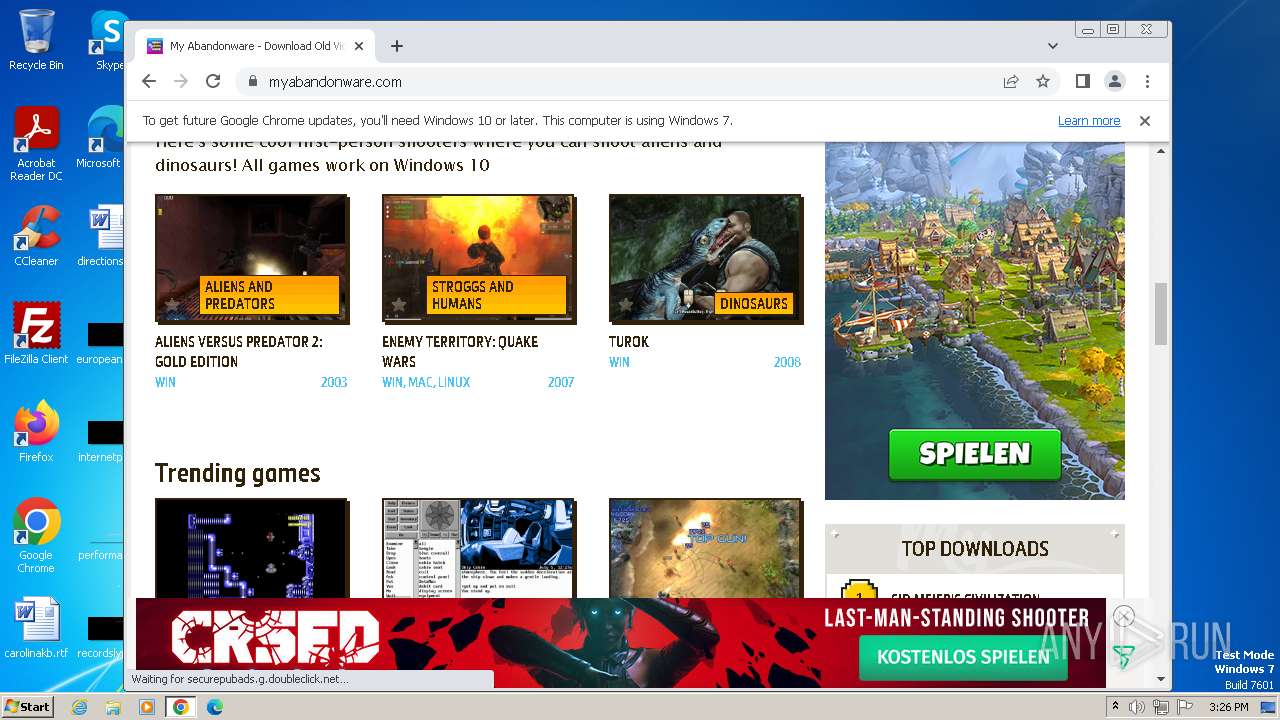Open Chrome side panel icon
1280x720 pixels.
1082,82
